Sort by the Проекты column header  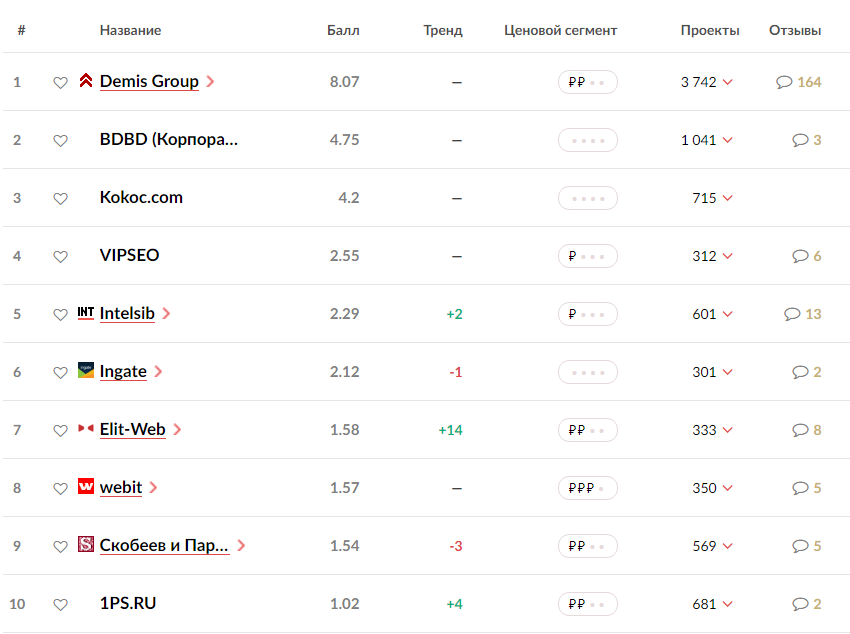click(710, 30)
